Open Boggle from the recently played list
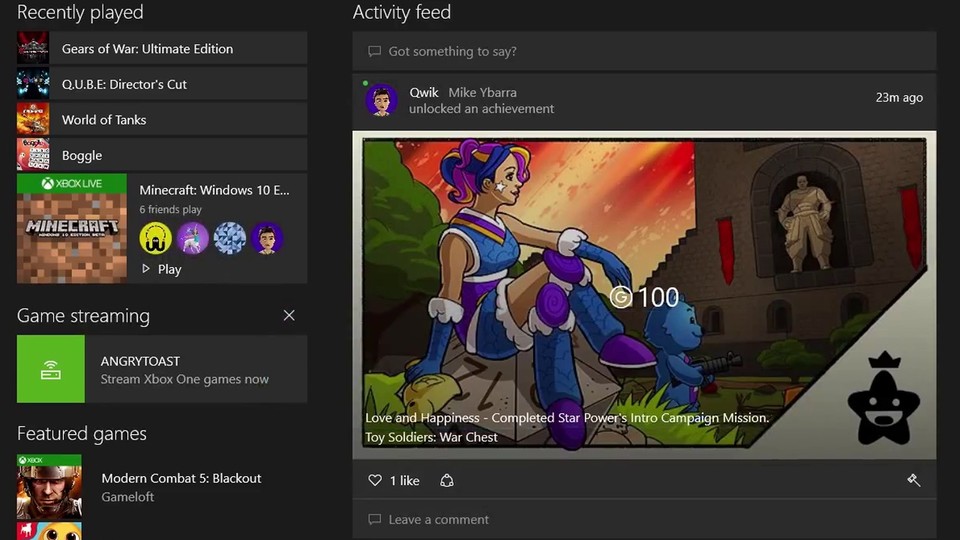Image resolution: width=960 pixels, height=540 pixels. (x=82, y=155)
